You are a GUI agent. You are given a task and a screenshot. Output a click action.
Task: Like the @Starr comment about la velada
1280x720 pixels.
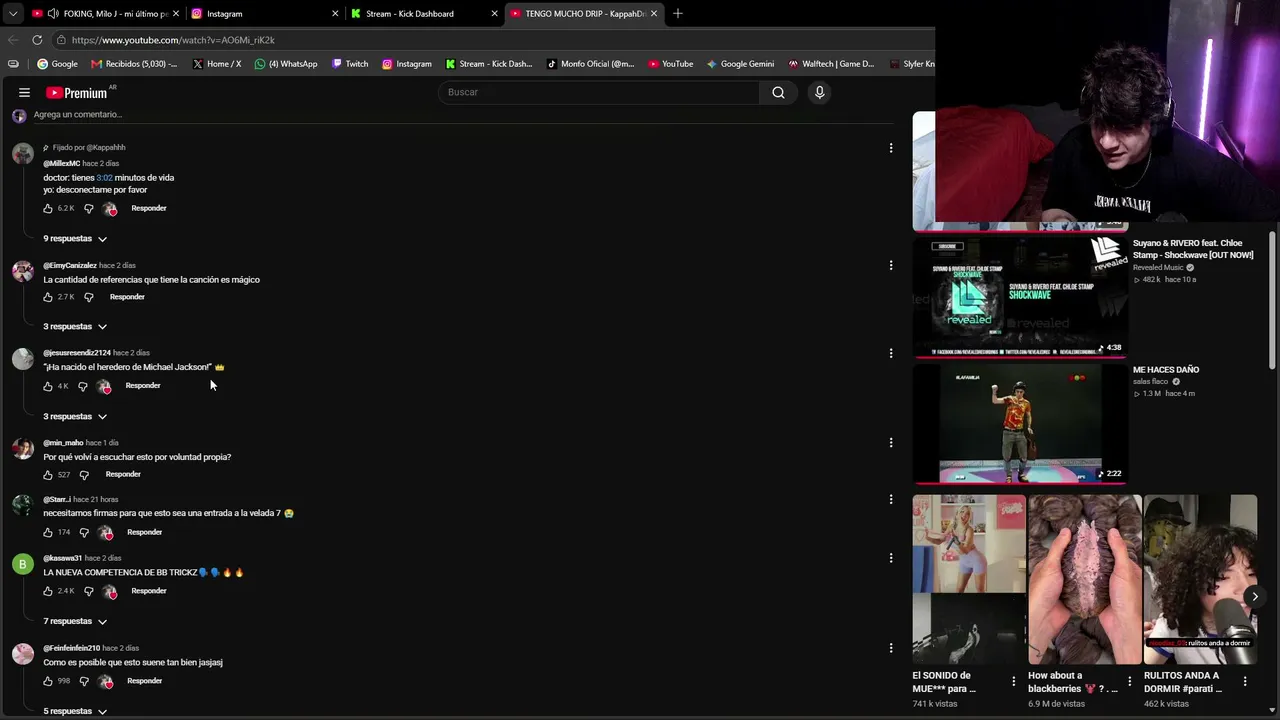48,533
